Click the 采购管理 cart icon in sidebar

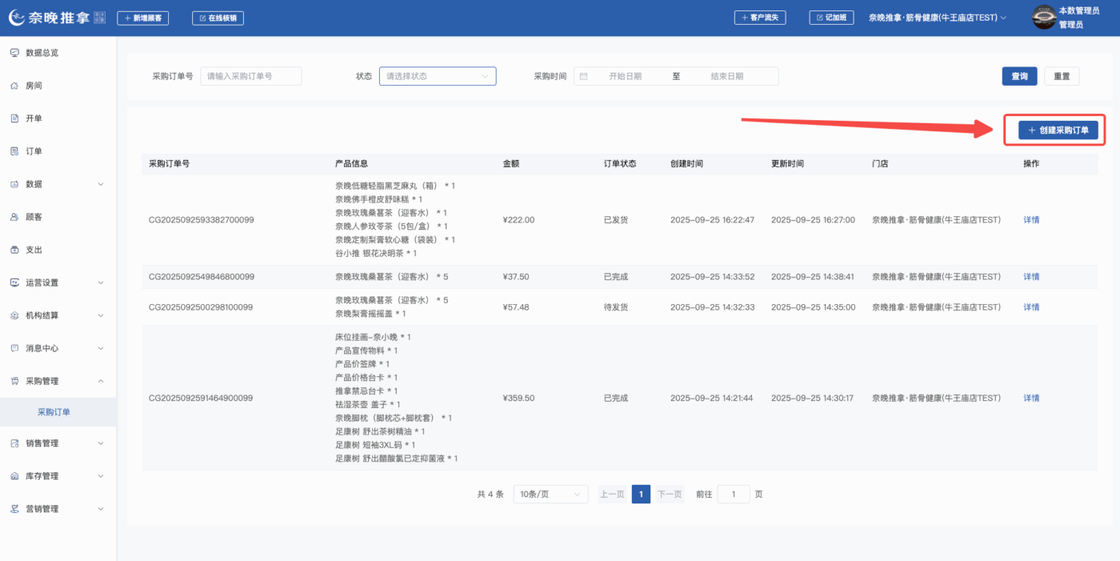click(14, 382)
